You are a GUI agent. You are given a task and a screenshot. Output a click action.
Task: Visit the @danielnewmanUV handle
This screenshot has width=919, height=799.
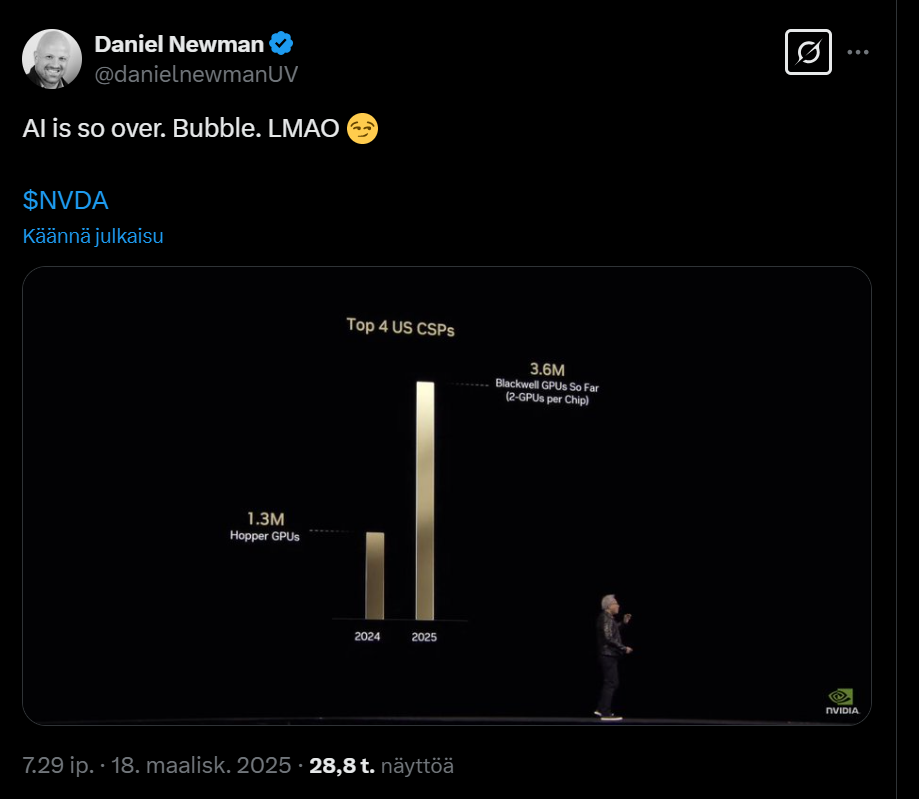point(196,74)
